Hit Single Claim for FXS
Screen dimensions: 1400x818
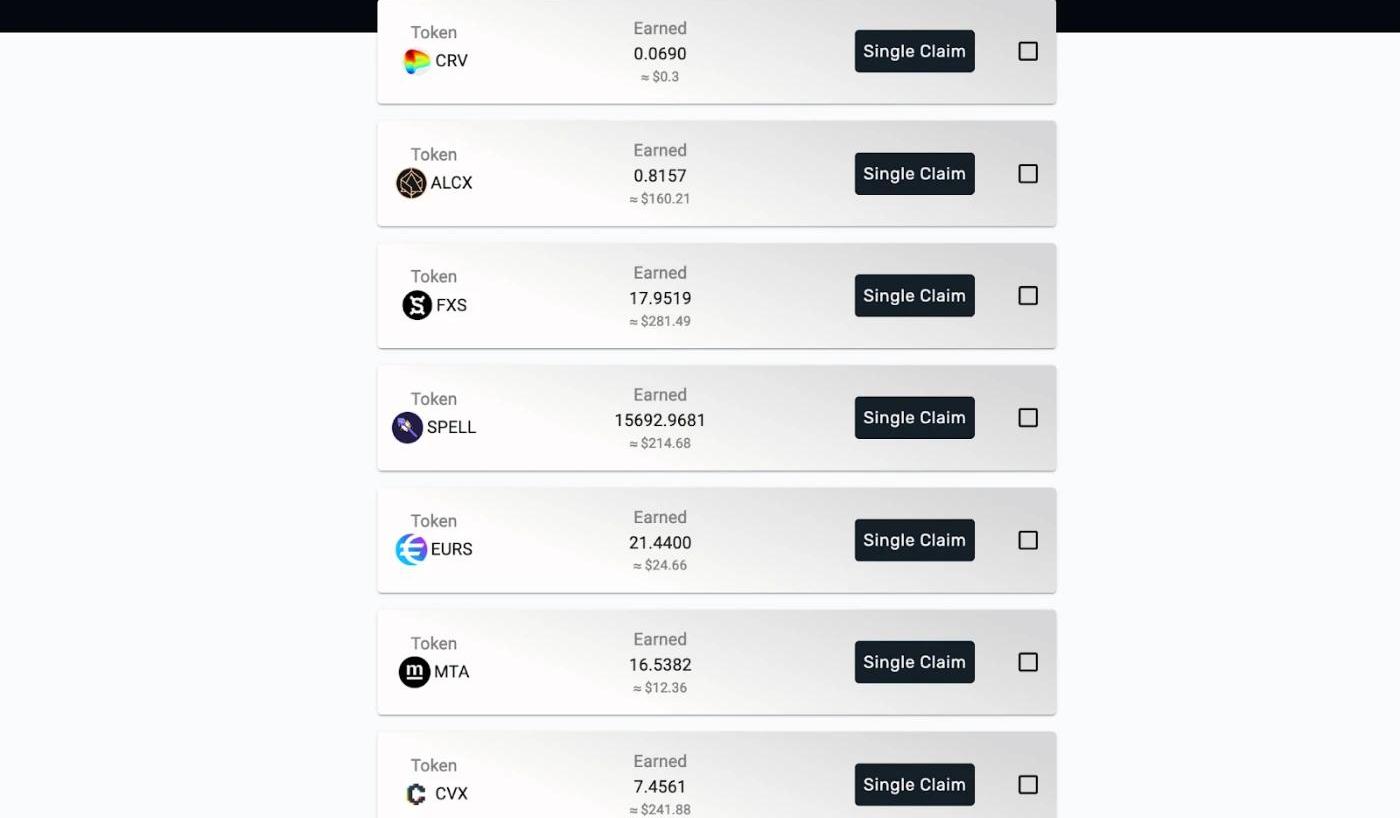(914, 295)
